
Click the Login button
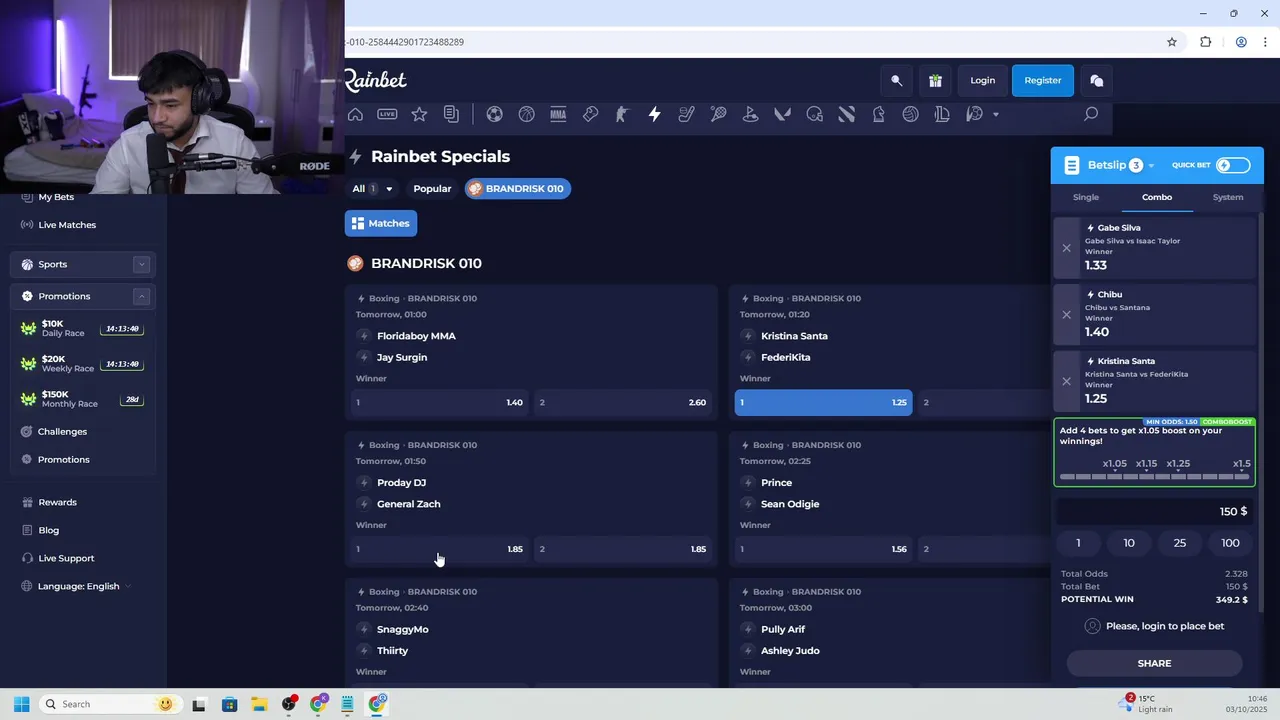click(x=982, y=80)
